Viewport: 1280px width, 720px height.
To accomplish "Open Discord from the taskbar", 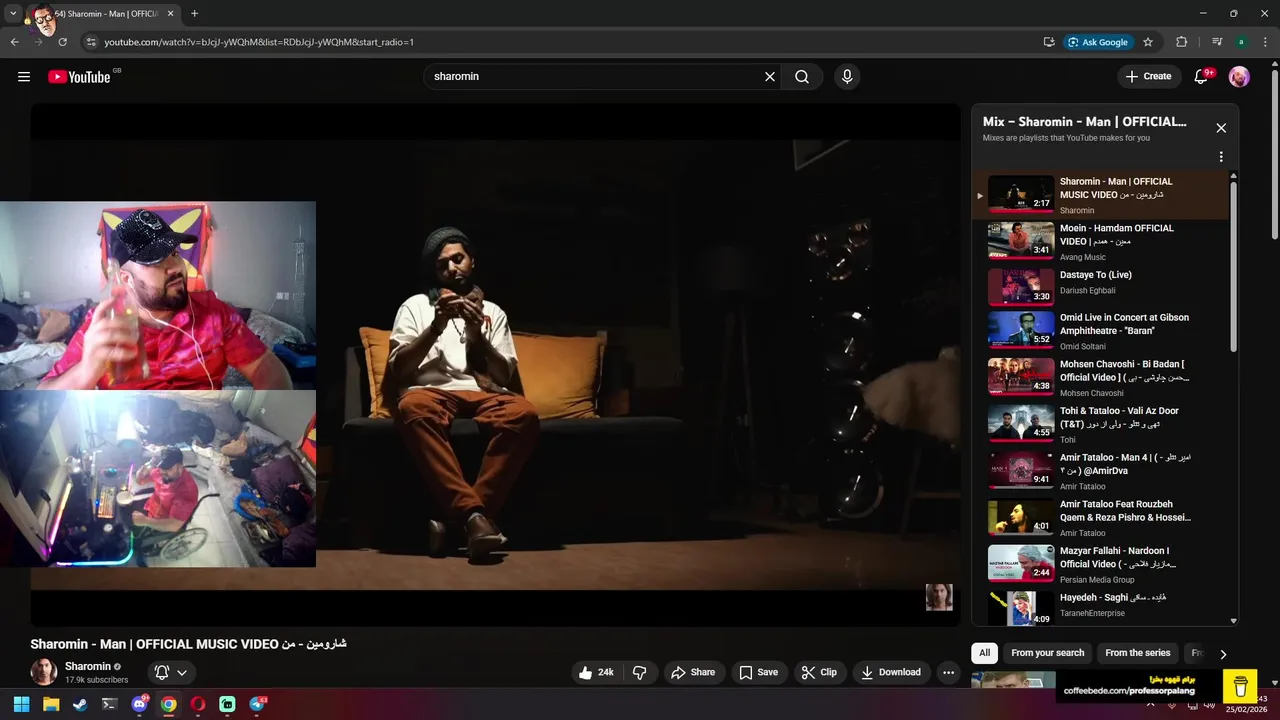I will (x=140, y=704).
